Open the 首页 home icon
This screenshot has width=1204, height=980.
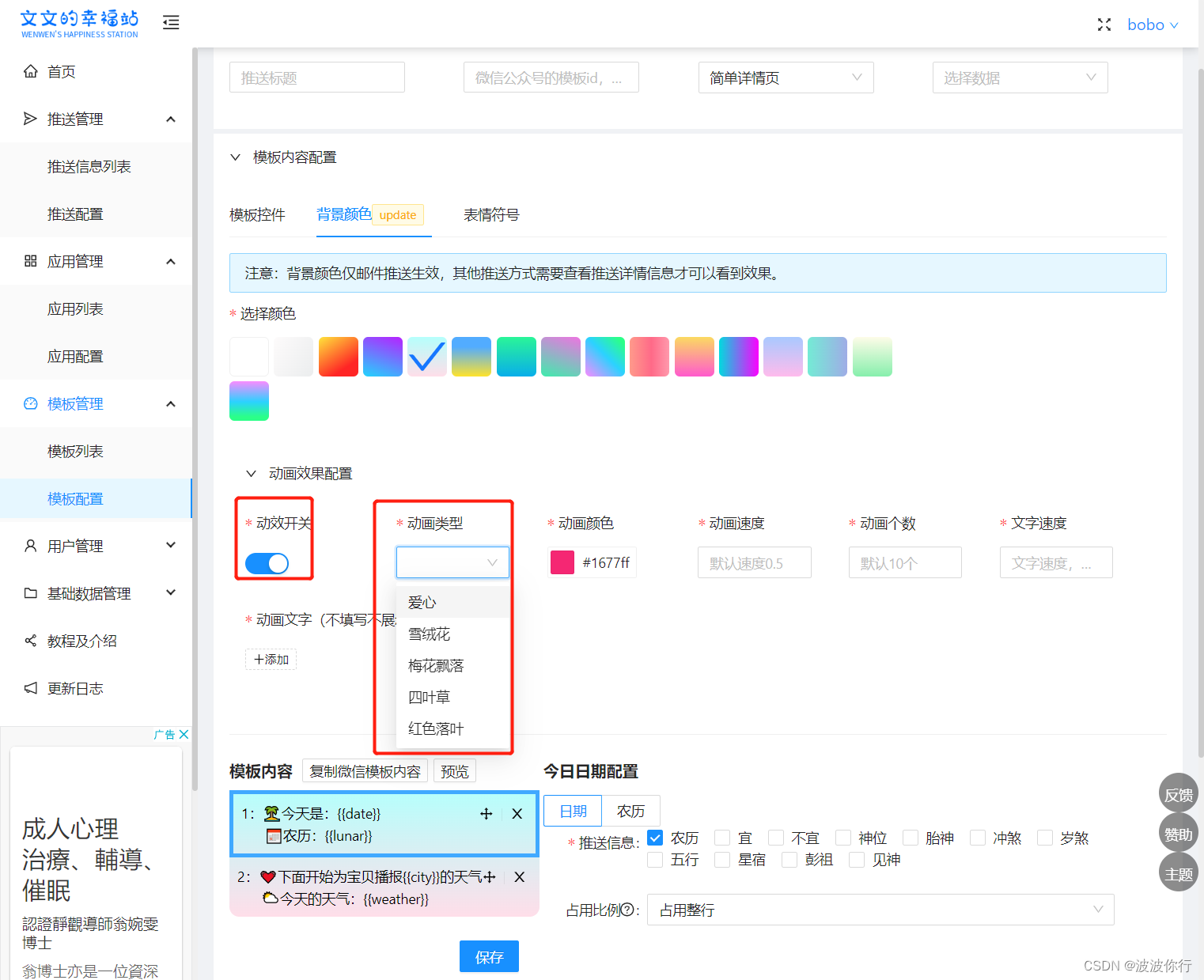(31, 71)
